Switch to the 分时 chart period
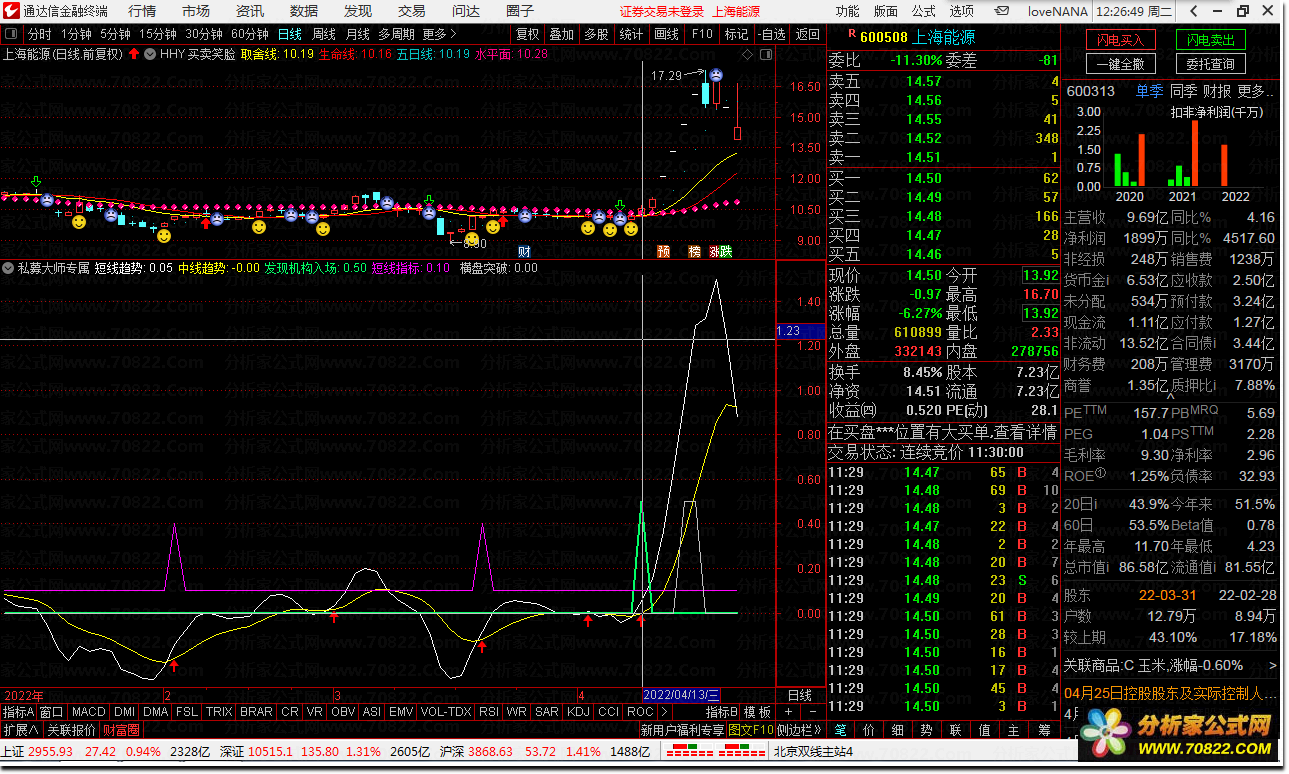This screenshot has width=1289, height=774. click(39, 34)
